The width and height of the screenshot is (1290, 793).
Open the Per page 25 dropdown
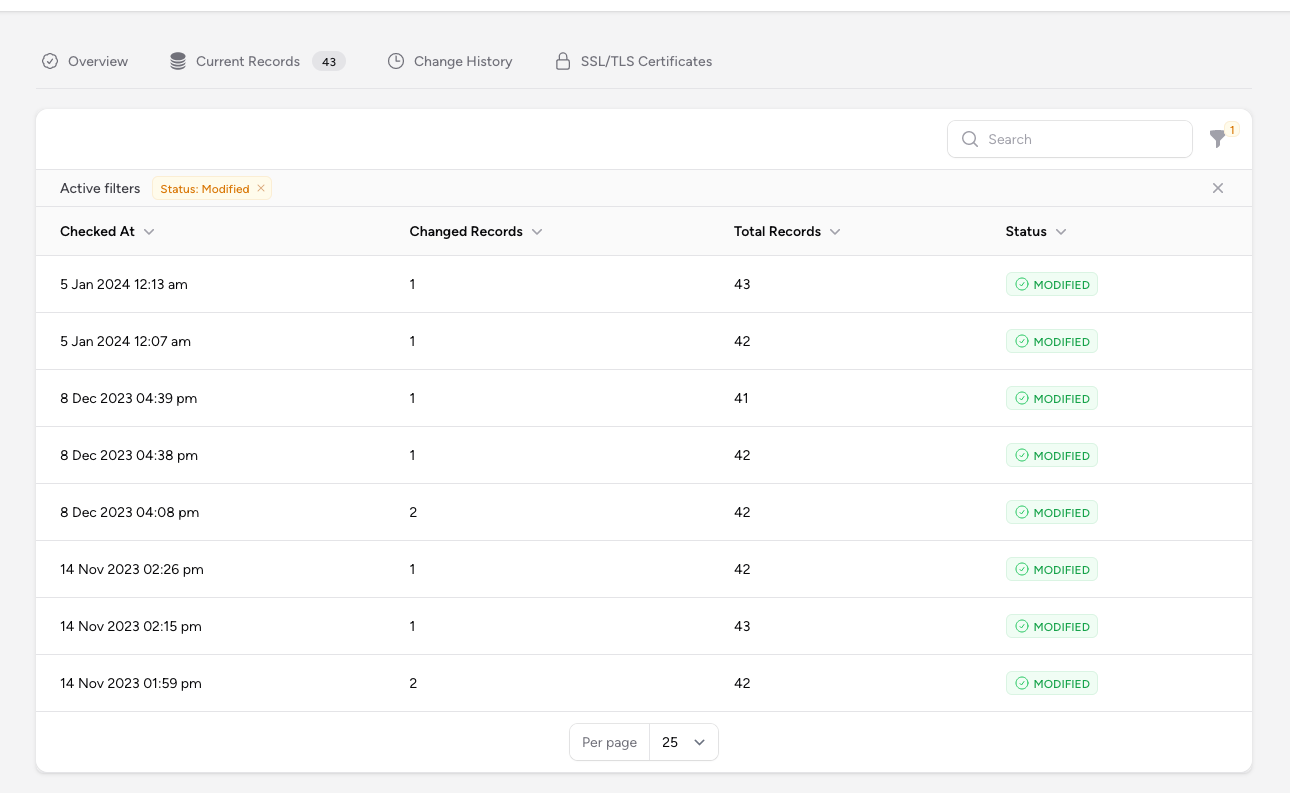click(683, 742)
